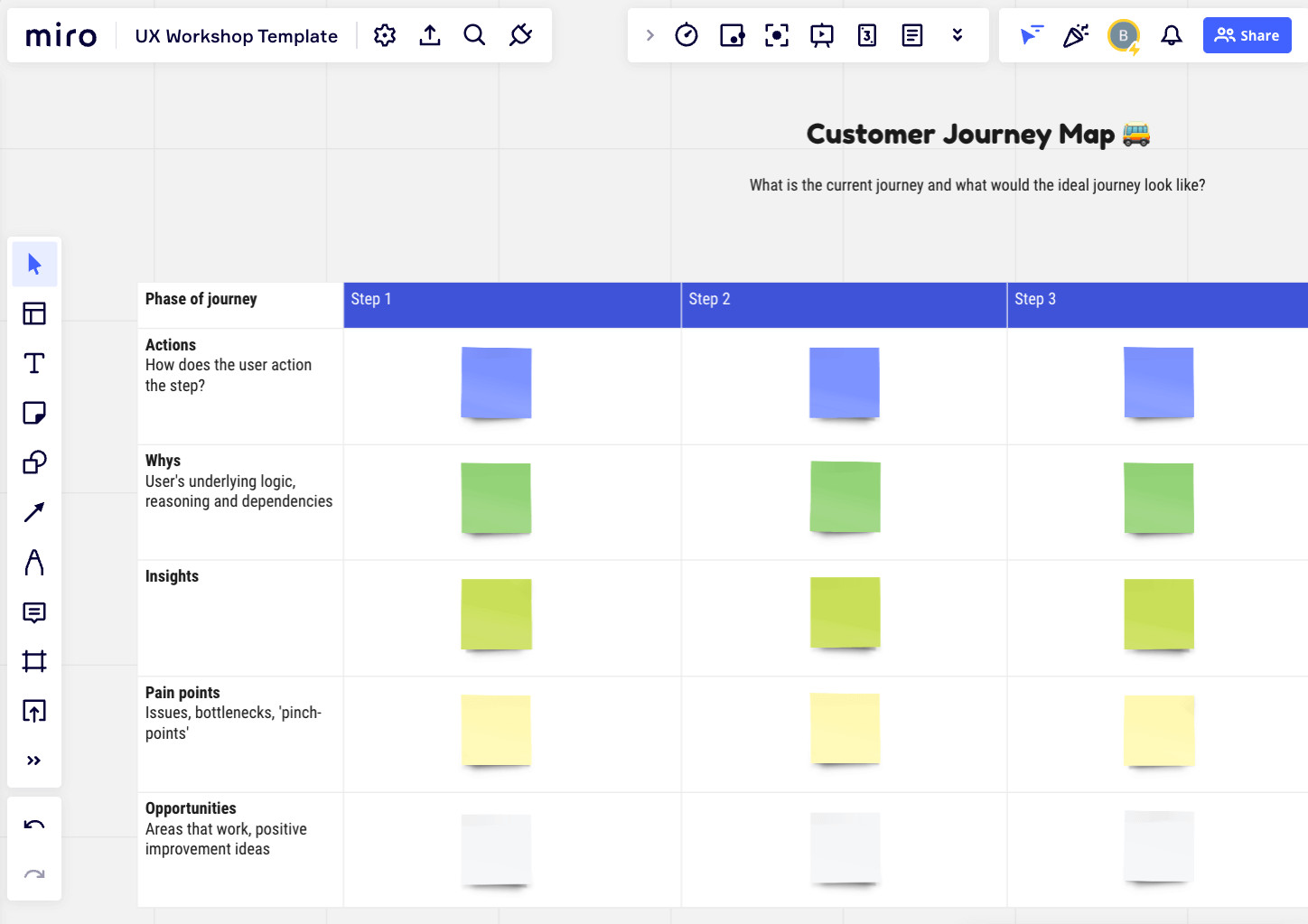Open the apps plug icon

[520, 35]
